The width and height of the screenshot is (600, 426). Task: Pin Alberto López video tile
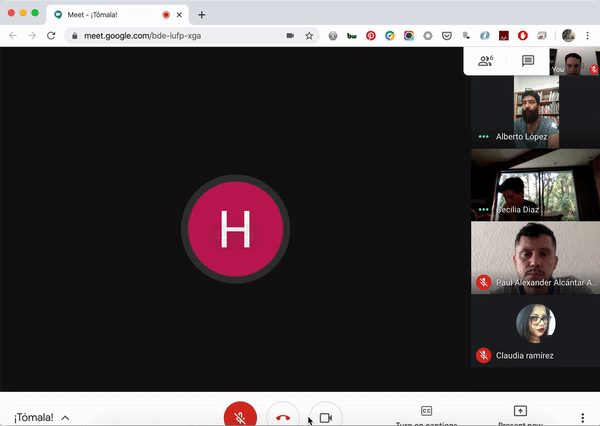[x=536, y=112]
